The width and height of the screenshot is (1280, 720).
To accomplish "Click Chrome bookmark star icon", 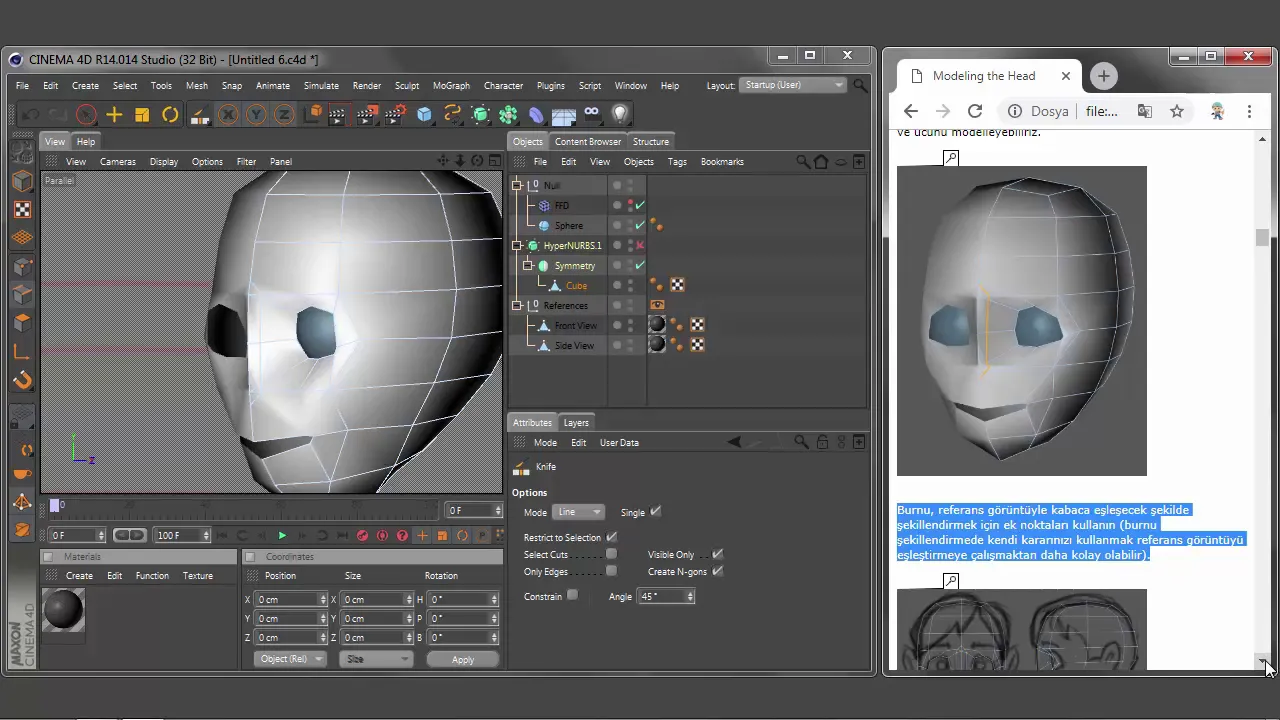I will coord(1177,111).
